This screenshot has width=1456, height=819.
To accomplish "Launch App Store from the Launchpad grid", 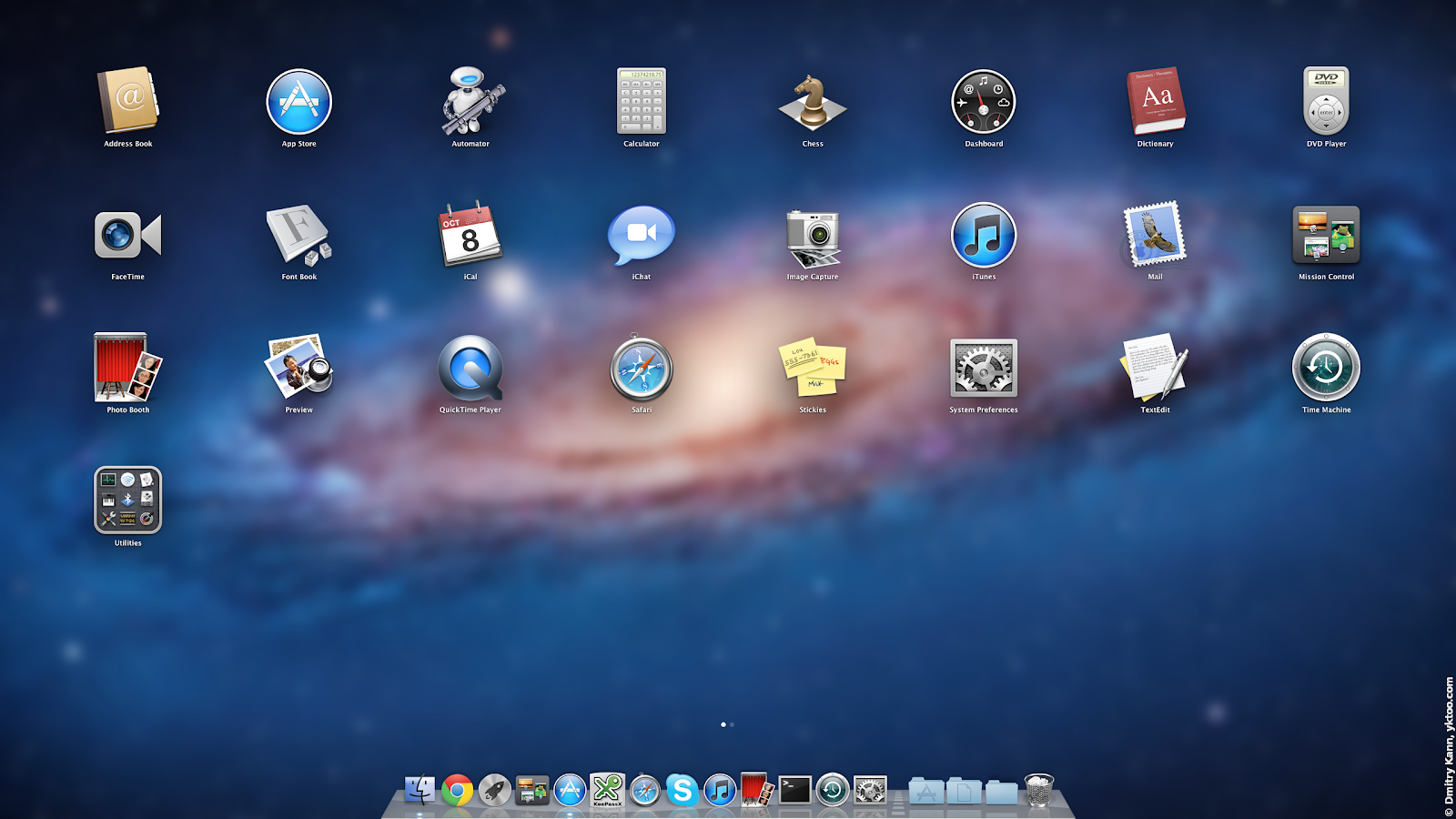I will (x=298, y=101).
